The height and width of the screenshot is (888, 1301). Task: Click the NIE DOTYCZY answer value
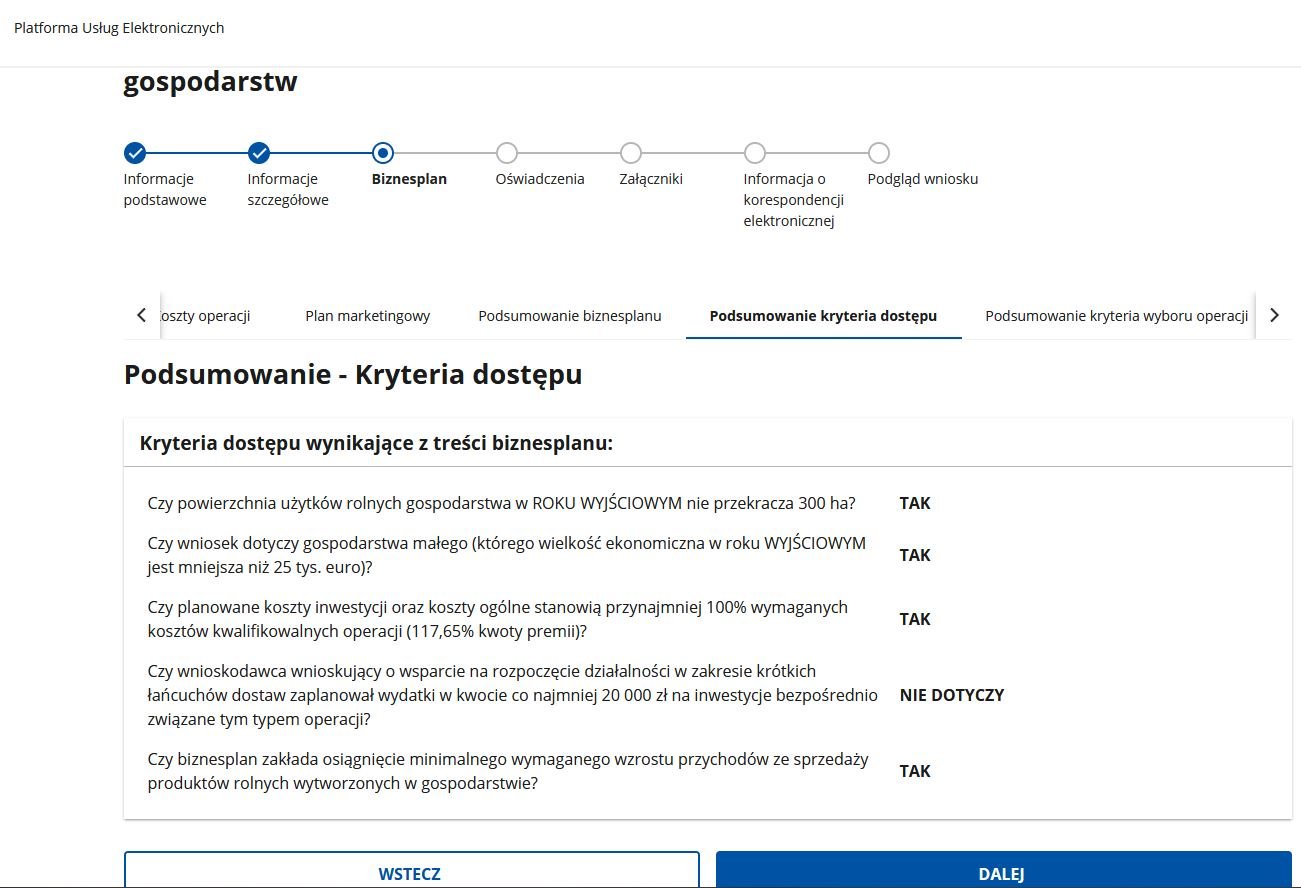tap(951, 695)
